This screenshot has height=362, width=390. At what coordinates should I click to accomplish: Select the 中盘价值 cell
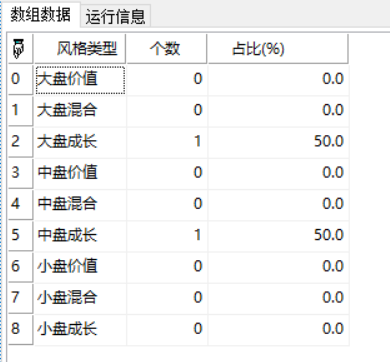click(x=80, y=173)
